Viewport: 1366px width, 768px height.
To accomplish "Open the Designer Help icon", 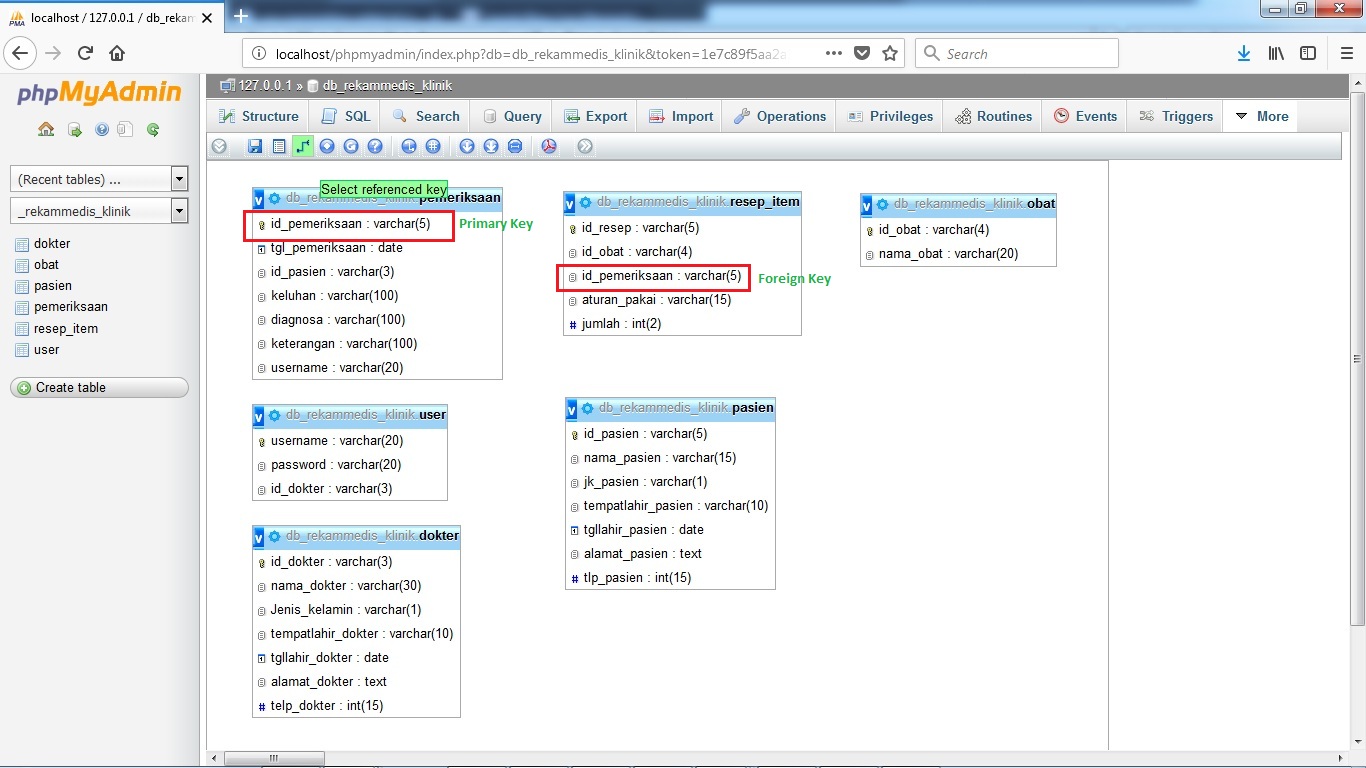I will click(375, 146).
